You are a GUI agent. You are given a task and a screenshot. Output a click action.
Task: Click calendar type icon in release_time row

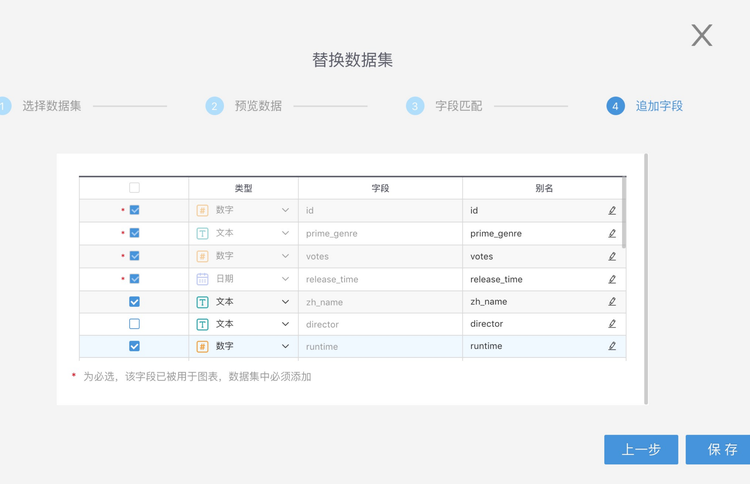click(202, 279)
